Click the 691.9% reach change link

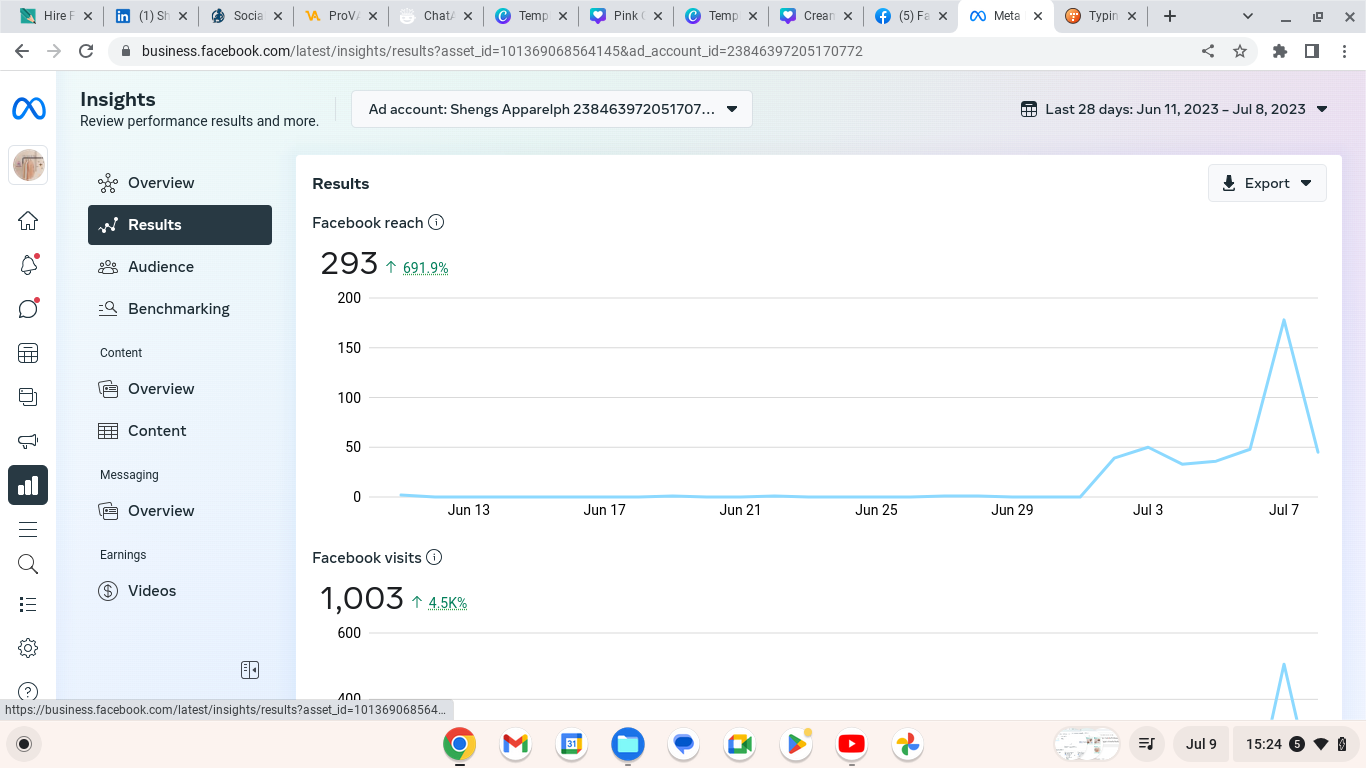coord(425,268)
